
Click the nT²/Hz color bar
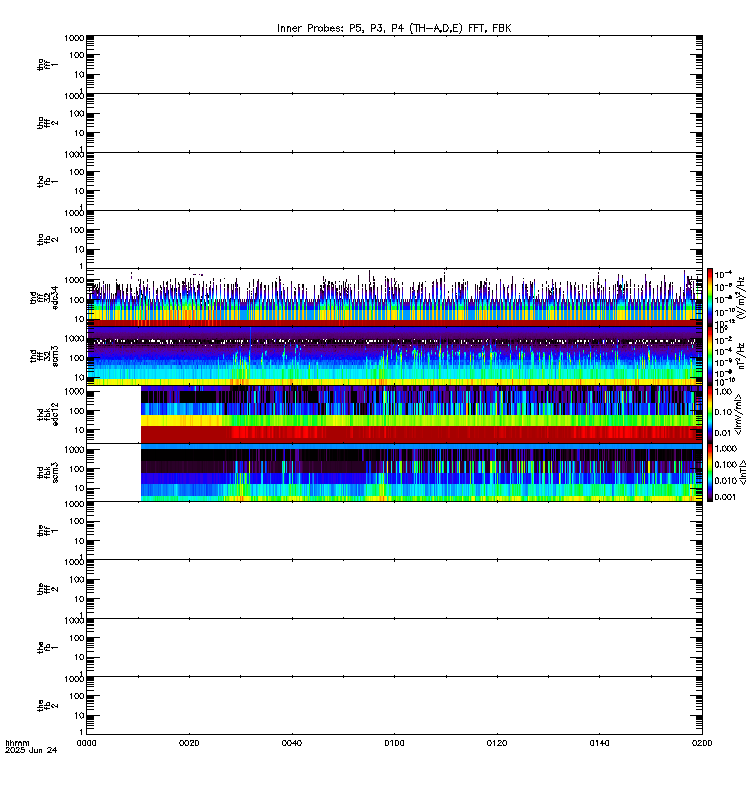[x=710, y=356]
